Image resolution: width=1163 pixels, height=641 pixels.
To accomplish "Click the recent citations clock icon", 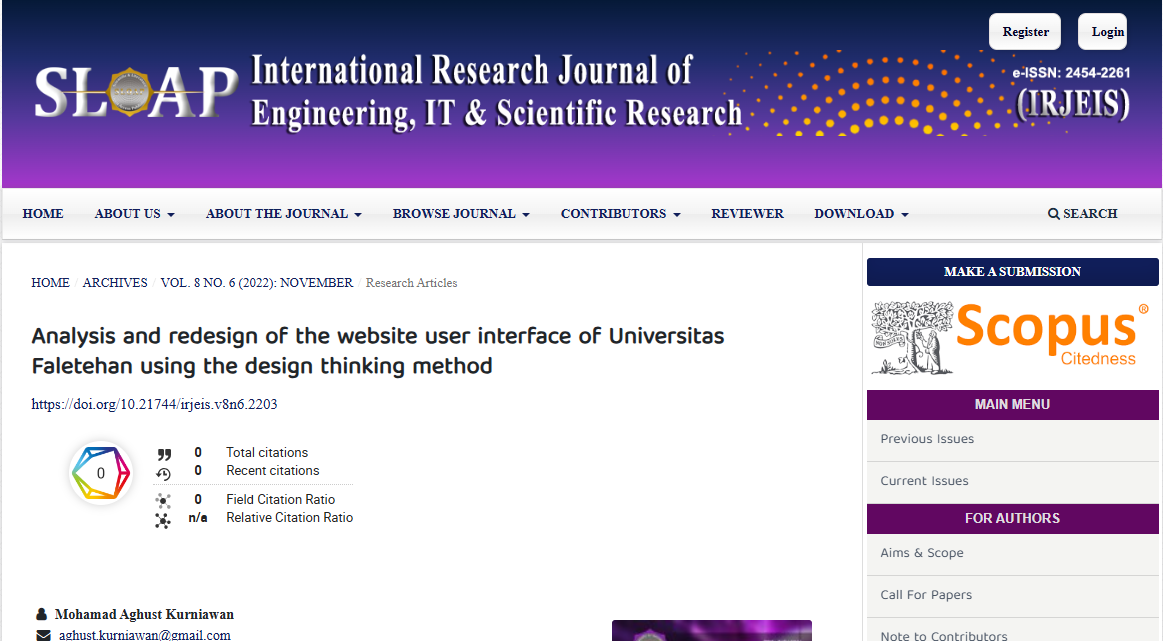I will pos(164,473).
